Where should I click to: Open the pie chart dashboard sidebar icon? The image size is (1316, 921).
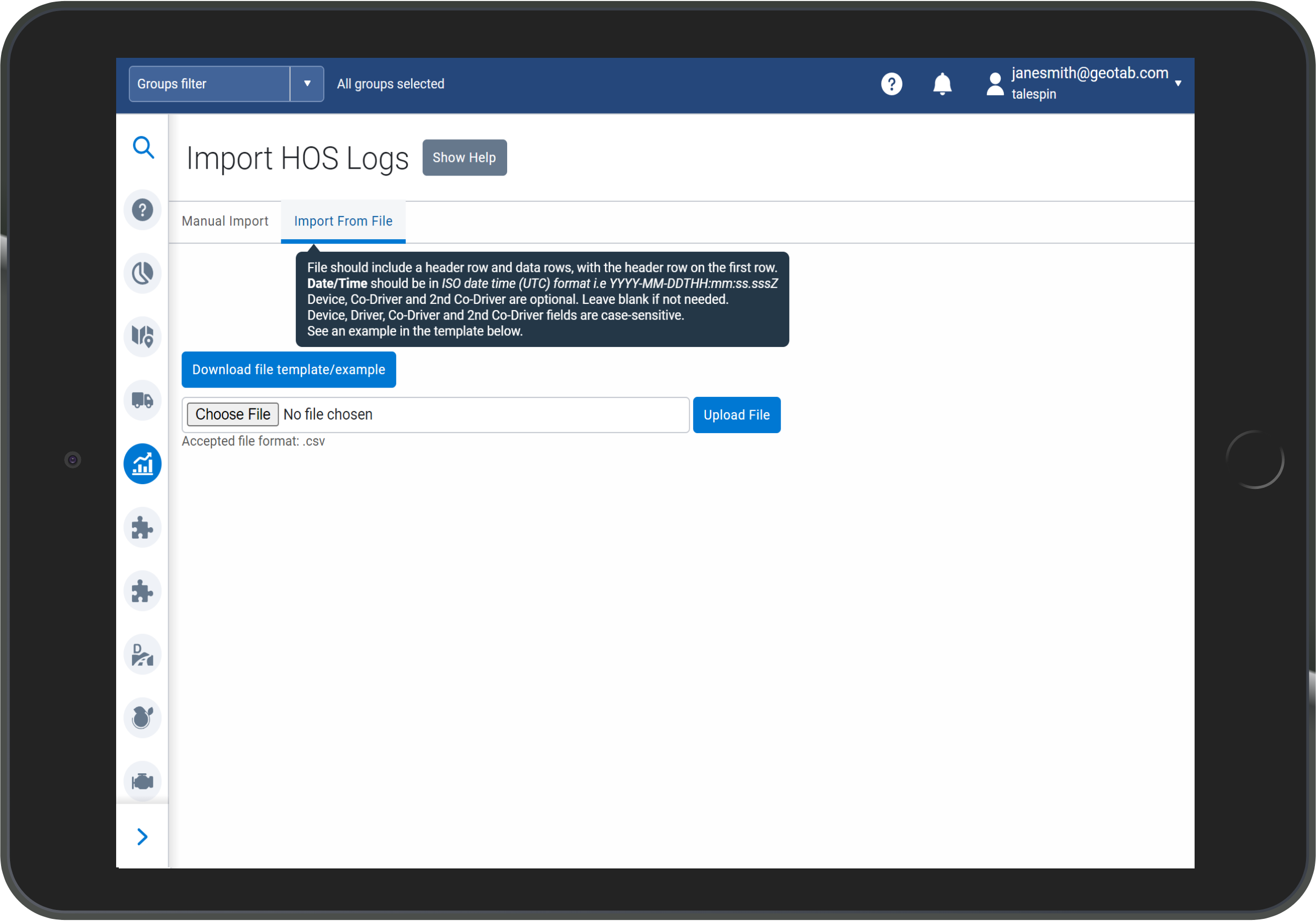[x=143, y=273]
